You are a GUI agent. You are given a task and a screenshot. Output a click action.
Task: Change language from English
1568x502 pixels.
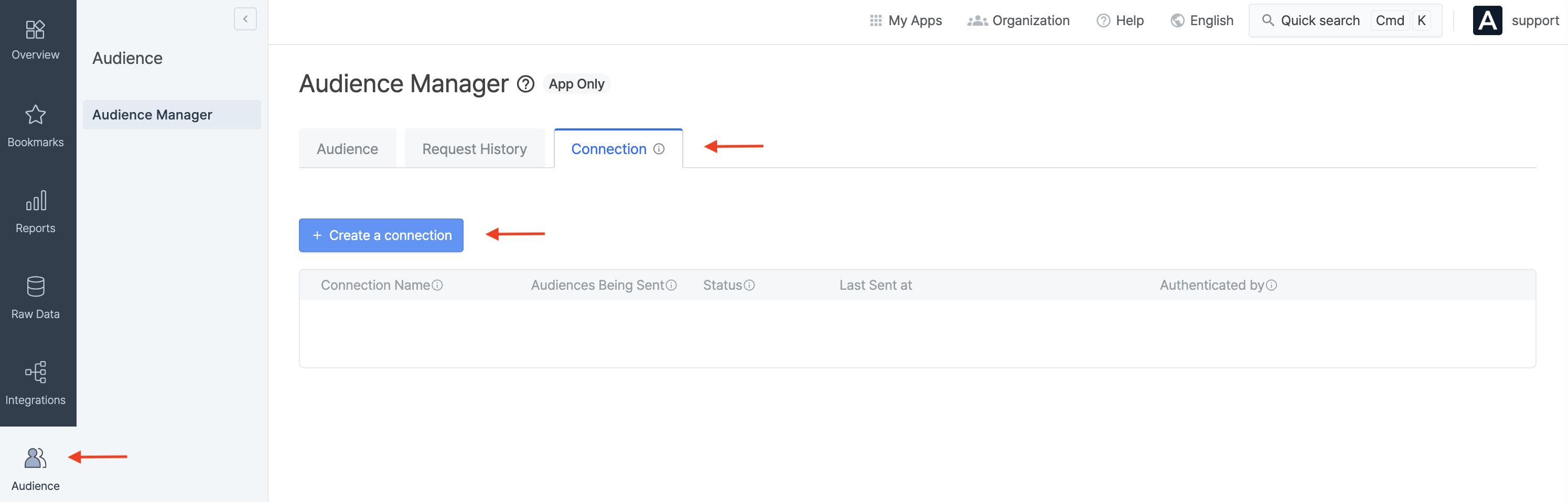(1201, 20)
